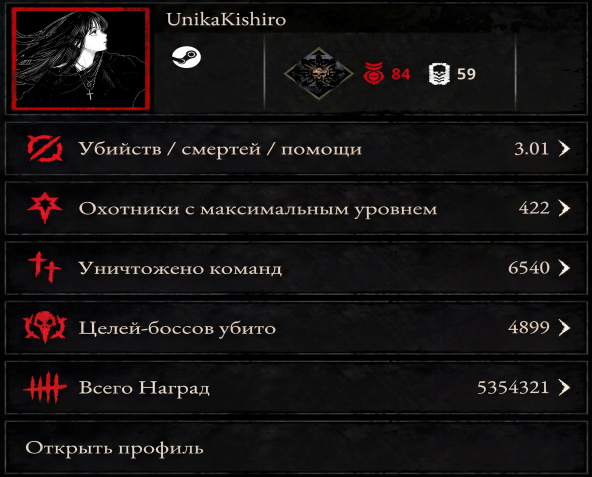Screen dimensions: 592x477
Task: Open the Убийств / смертей / помощи row
Action: (x=296, y=148)
